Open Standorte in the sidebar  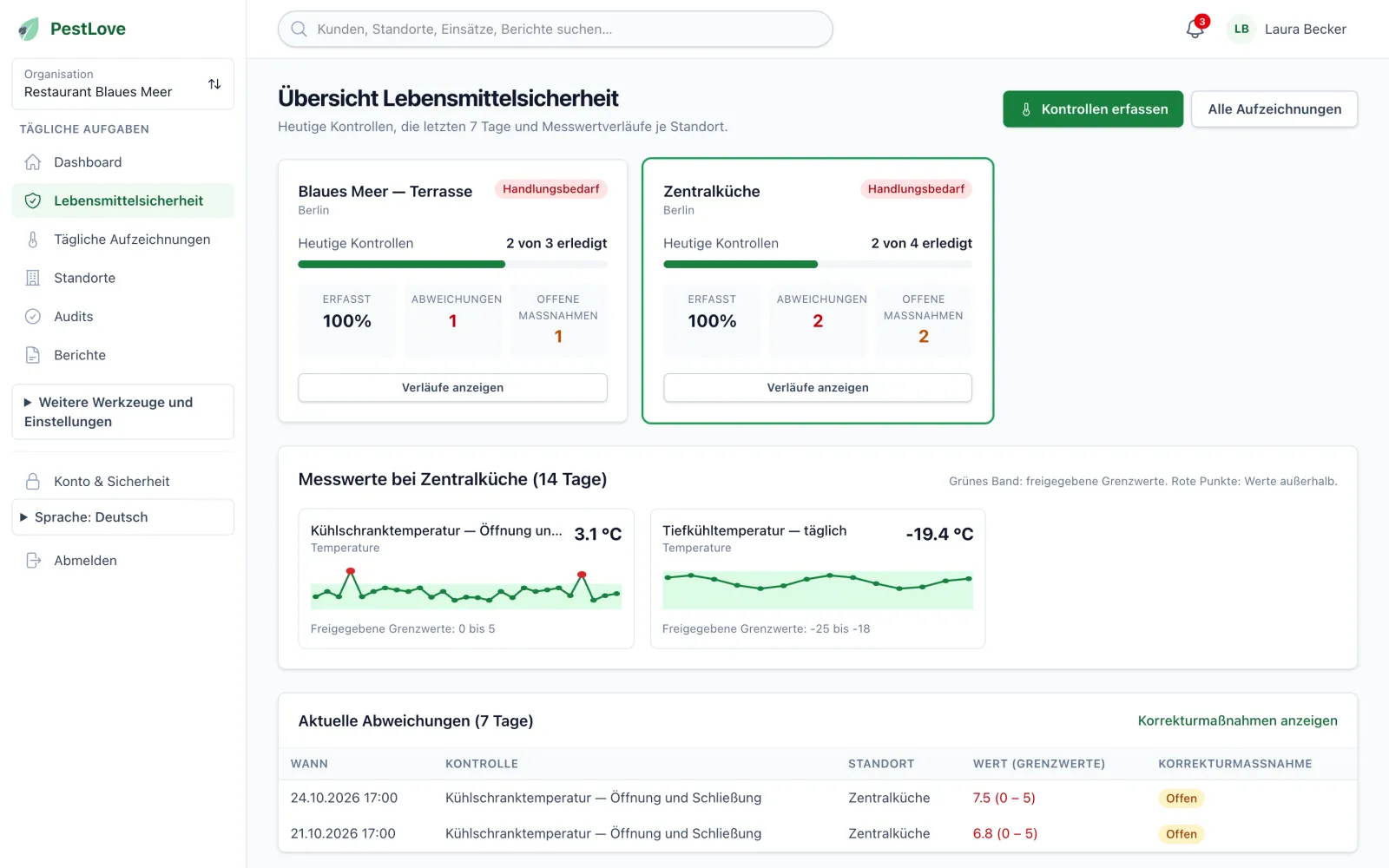(x=122, y=278)
